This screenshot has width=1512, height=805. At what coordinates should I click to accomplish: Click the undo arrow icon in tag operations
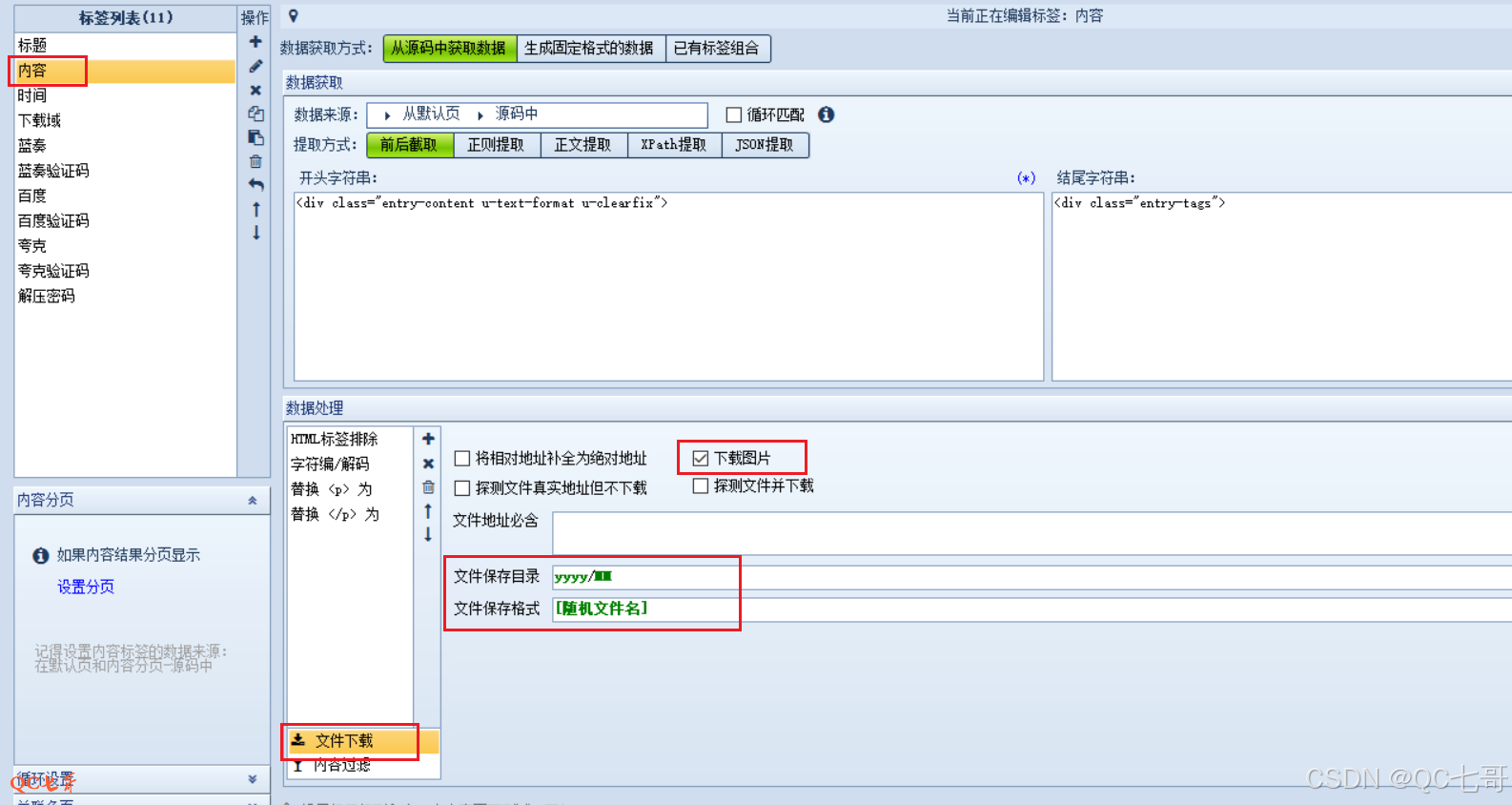pos(255,185)
